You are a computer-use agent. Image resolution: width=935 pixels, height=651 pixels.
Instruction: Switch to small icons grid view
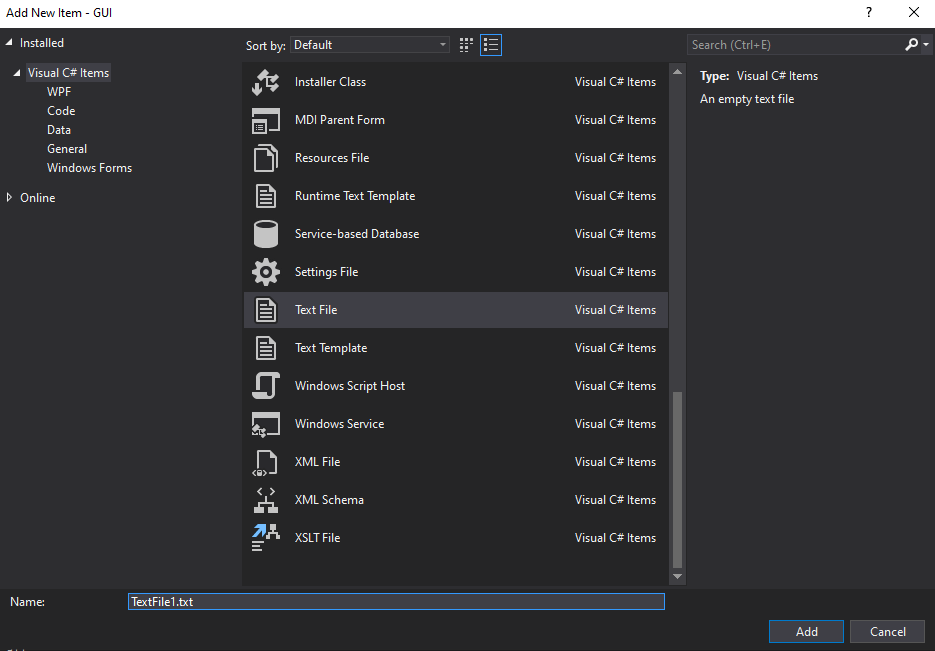(466, 45)
